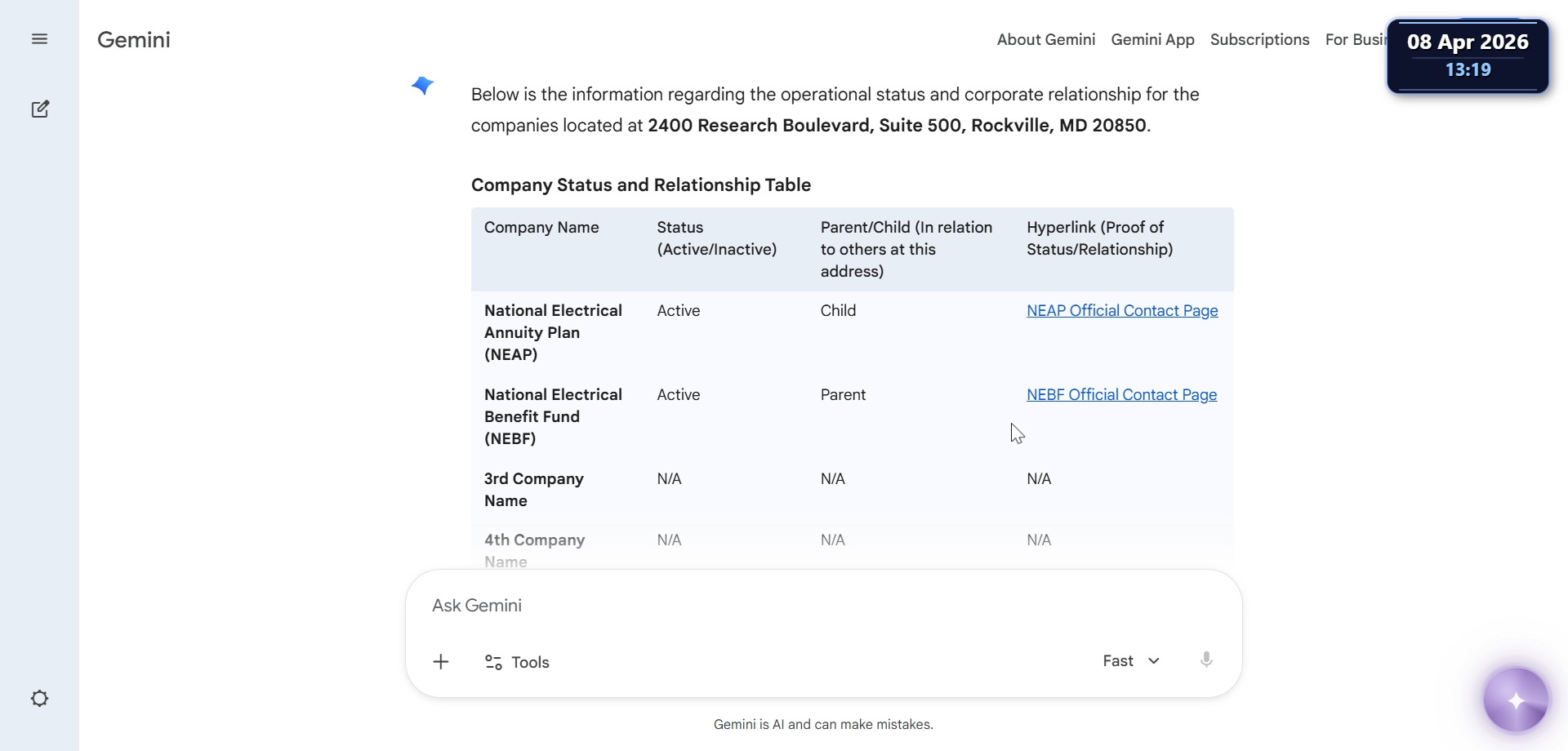This screenshot has width=1568, height=751.
Task: Click the plus attach icon
Action: pos(441,662)
